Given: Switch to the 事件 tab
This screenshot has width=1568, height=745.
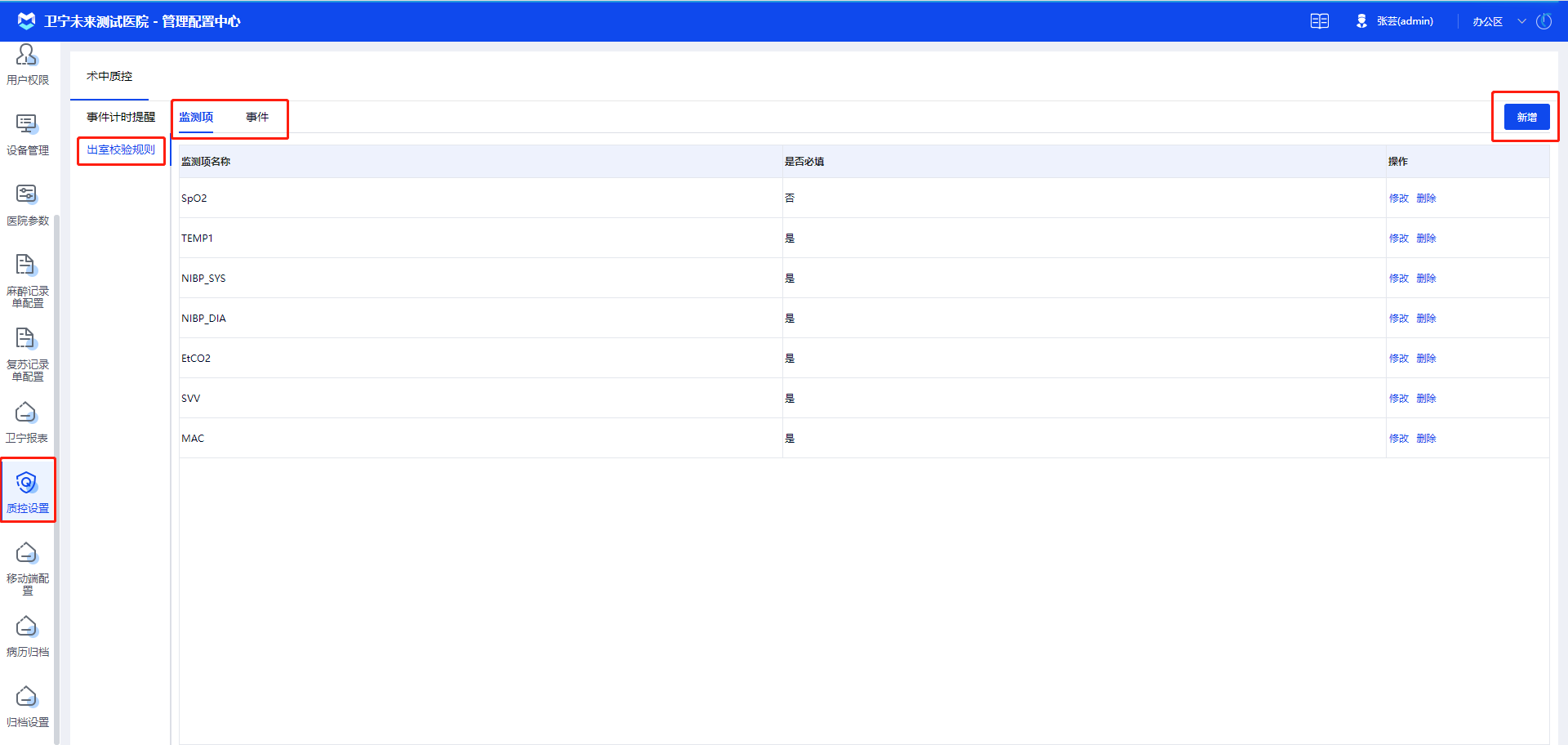Looking at the screenshot, I should click(257, 117).
